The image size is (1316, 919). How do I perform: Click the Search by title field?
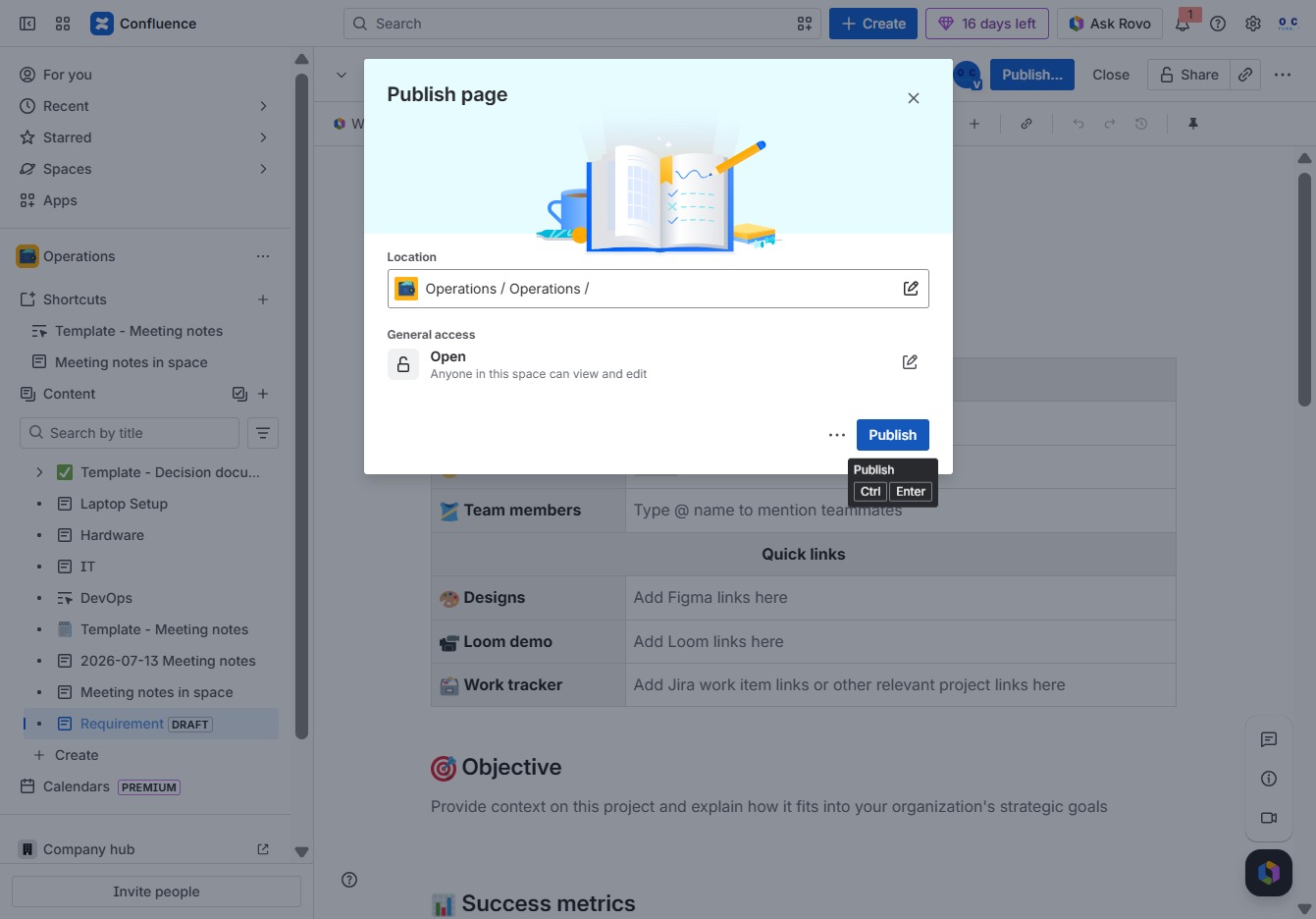[x=130, y=433]
